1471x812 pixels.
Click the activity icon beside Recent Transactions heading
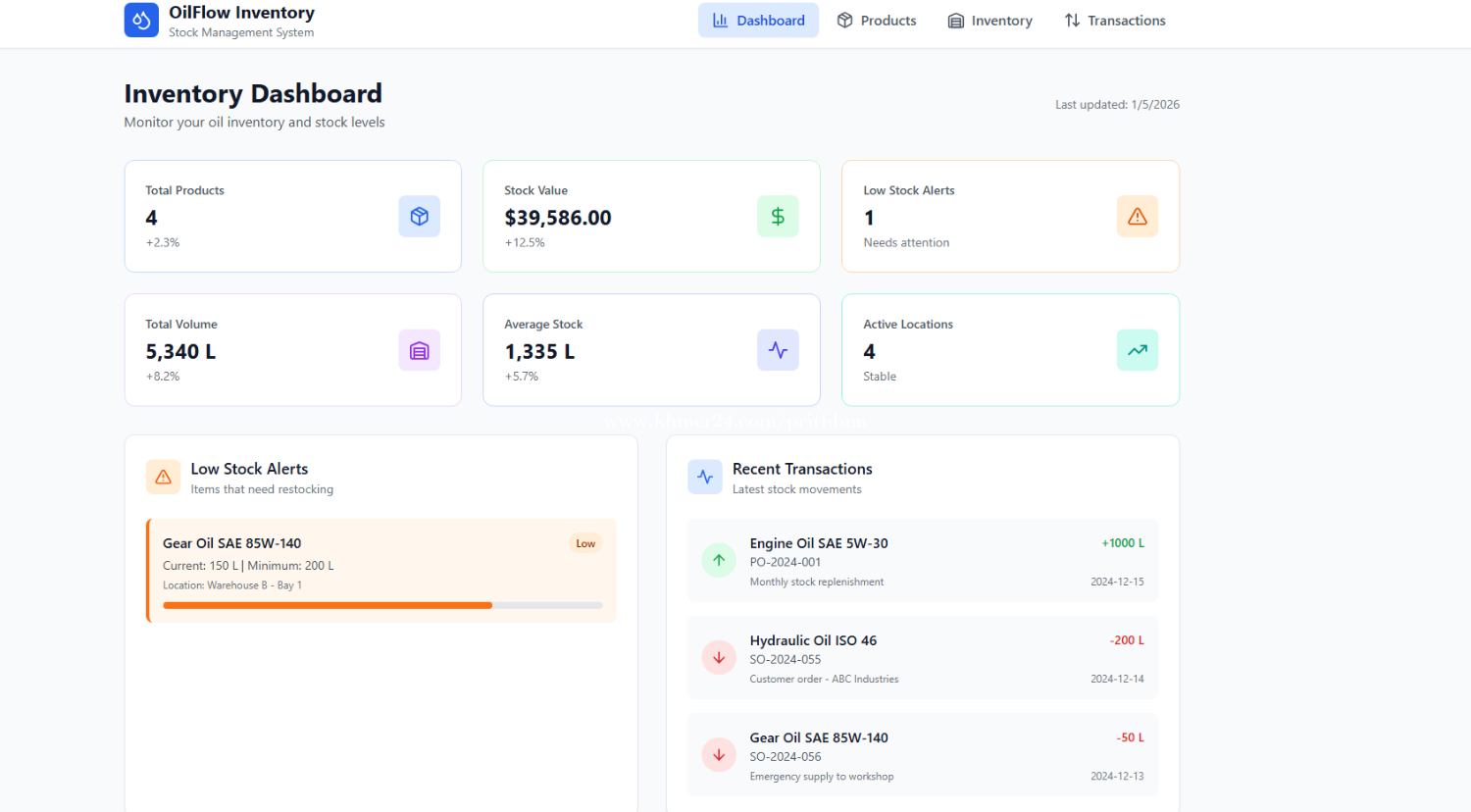pos(705,478)
